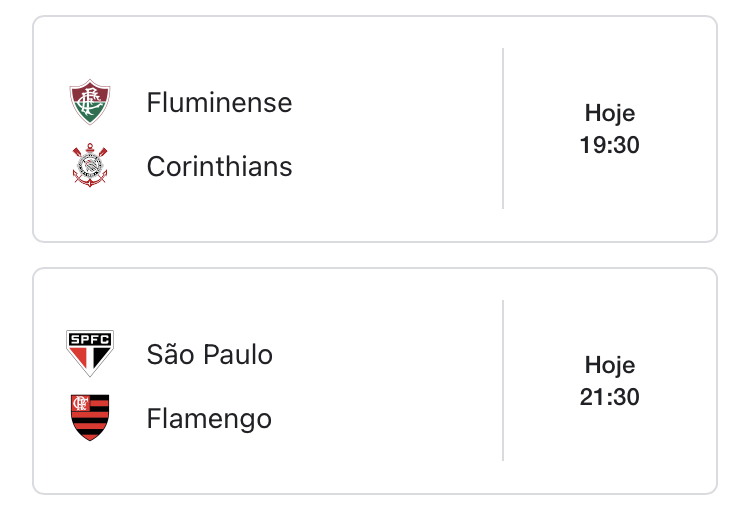Click the gap between the two match cards

coord(375,255)
